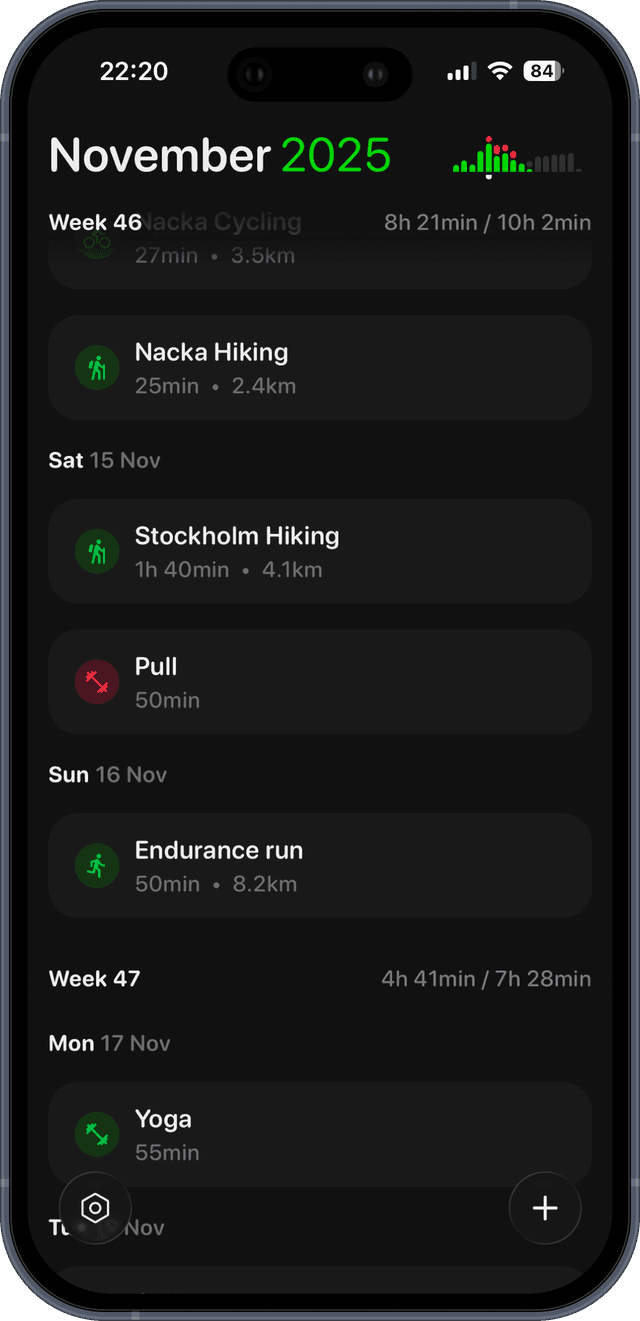This screenshot has height=1321, width=640.
Task: Tap the red dumbbell icon for Pull
Action: pos(97,682)
